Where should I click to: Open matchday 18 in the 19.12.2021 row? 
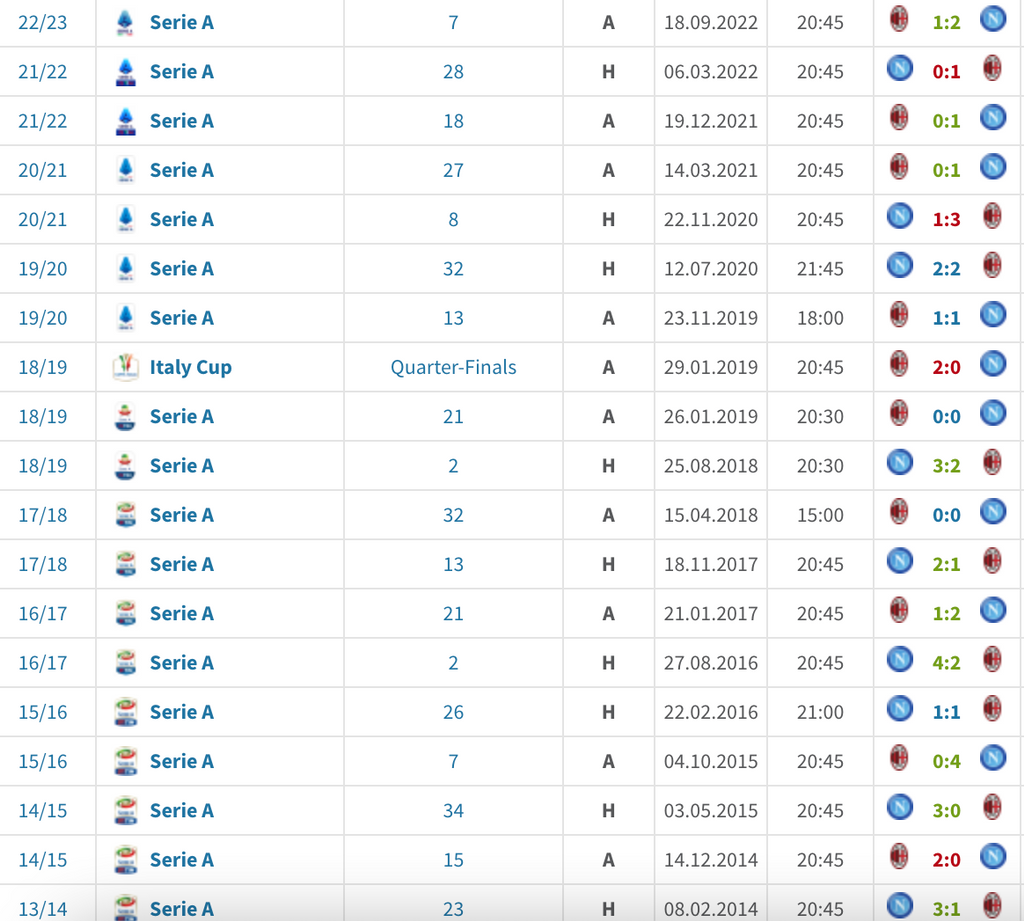point(453,121)
